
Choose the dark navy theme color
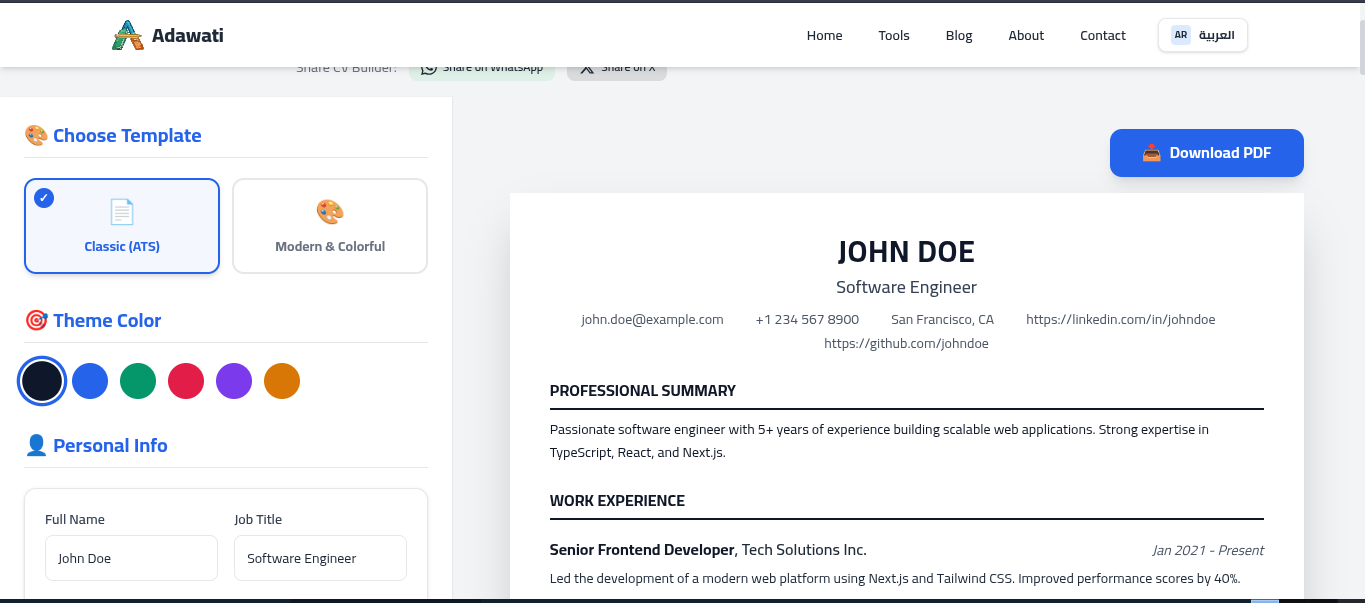click(42, 381)
